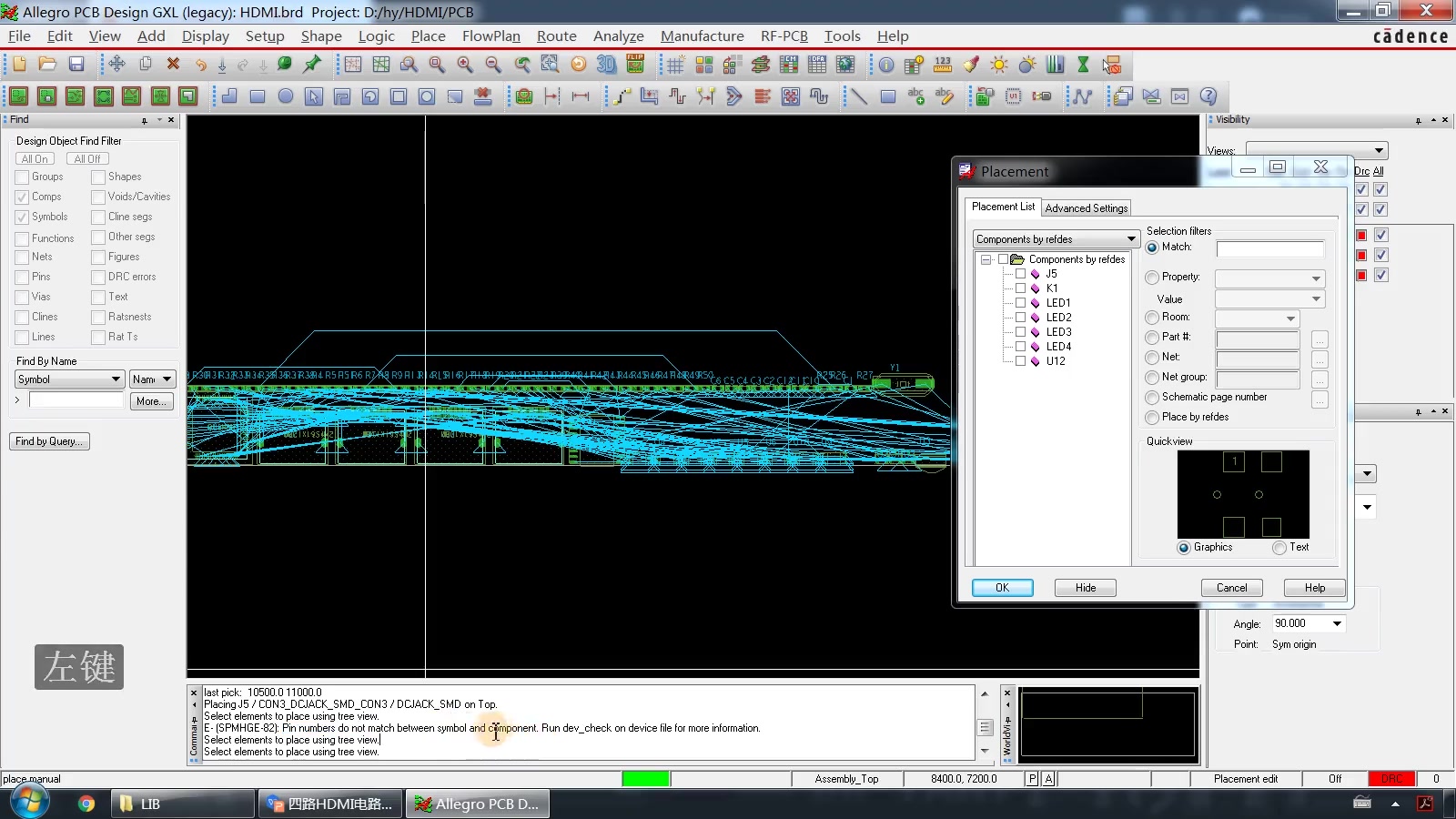The width and height of the screenshot is (1456, 819).
Task: Open the Manufacture menu
Action: [x=702, y=35]
